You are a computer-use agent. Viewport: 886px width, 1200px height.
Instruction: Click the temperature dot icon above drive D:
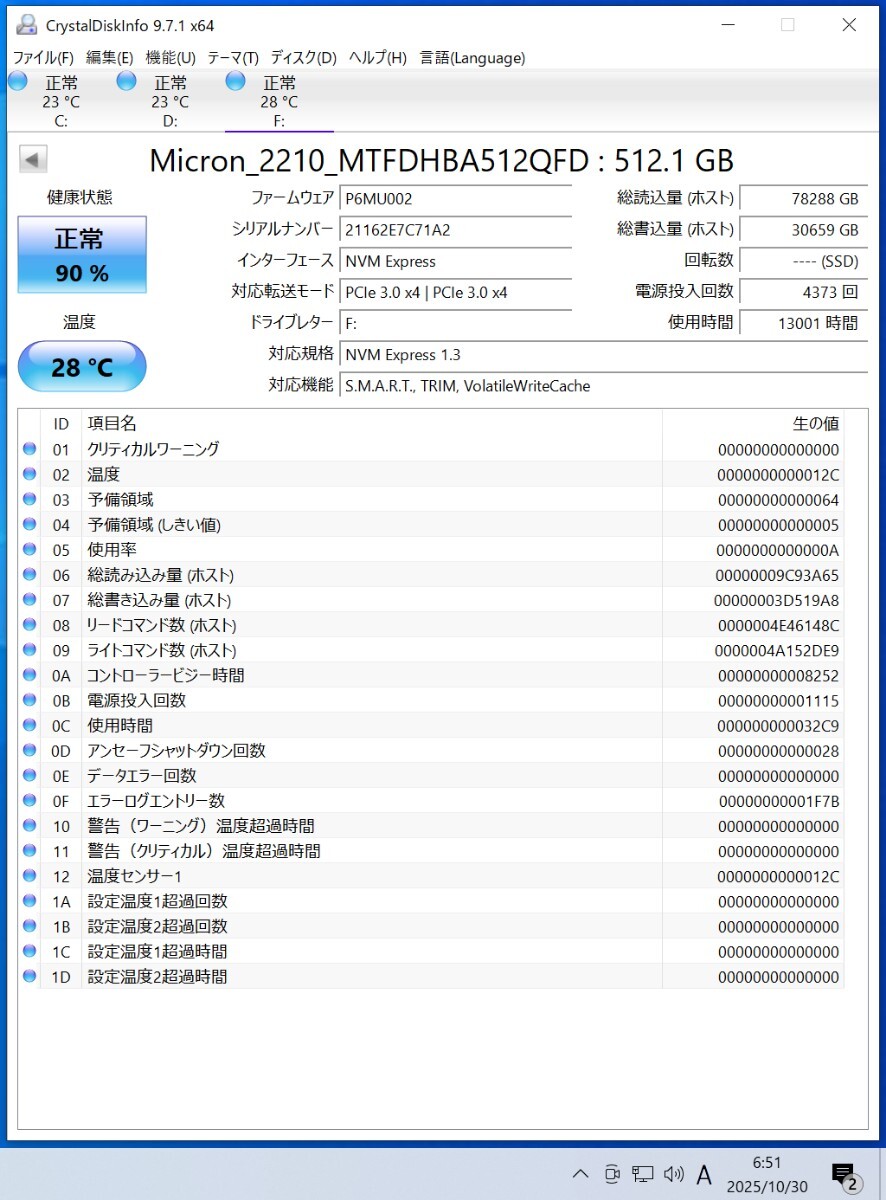(126, 80)
